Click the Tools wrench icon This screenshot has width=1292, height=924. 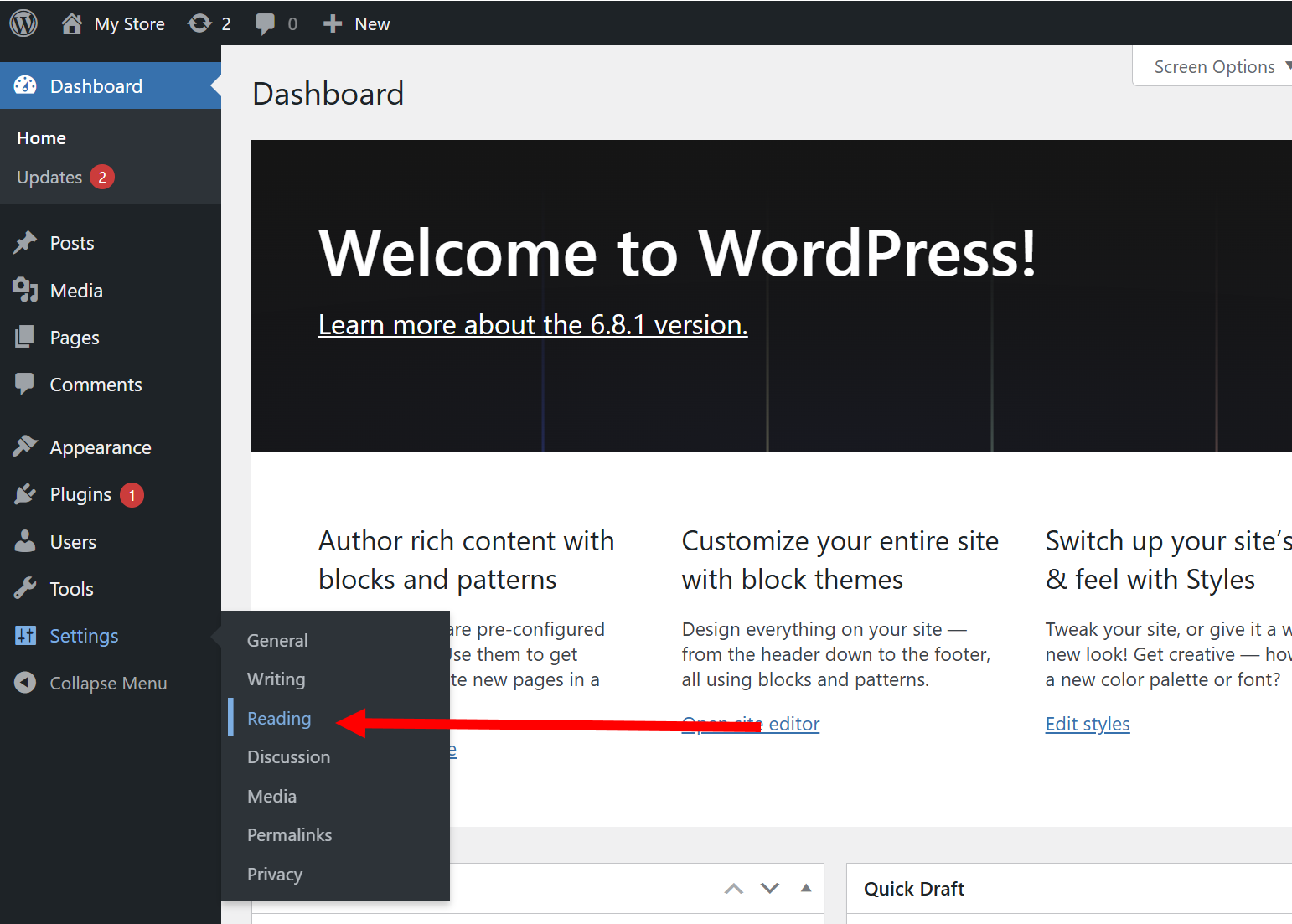coord(25,588)
